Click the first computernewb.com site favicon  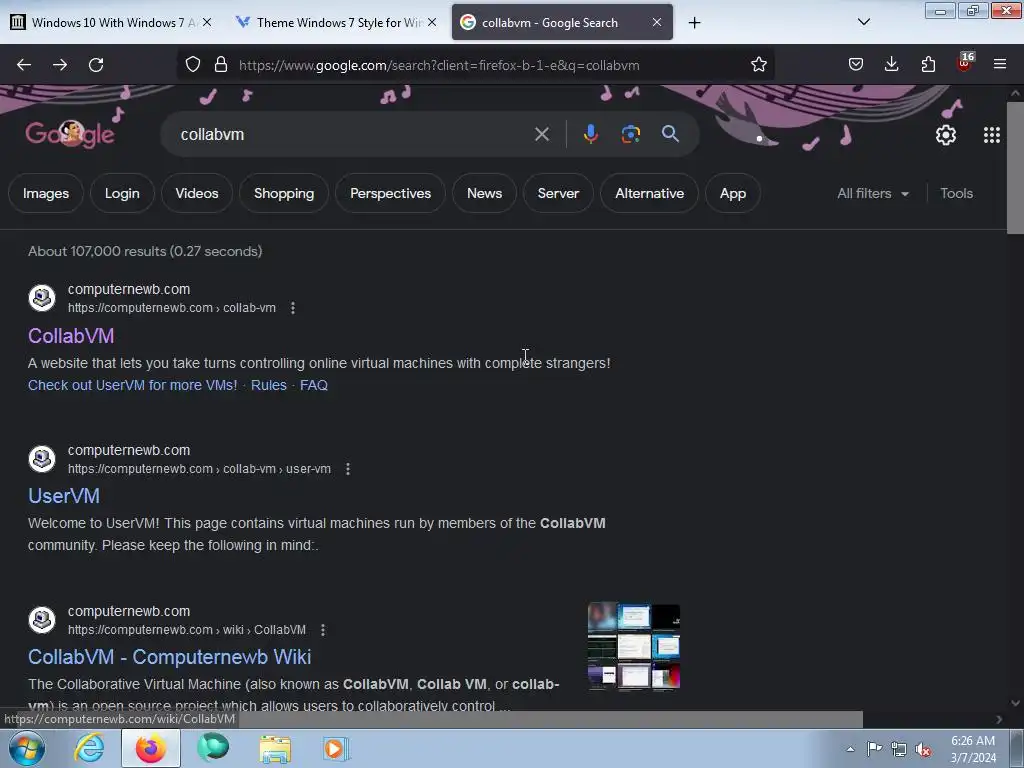[x=42, y=298]
